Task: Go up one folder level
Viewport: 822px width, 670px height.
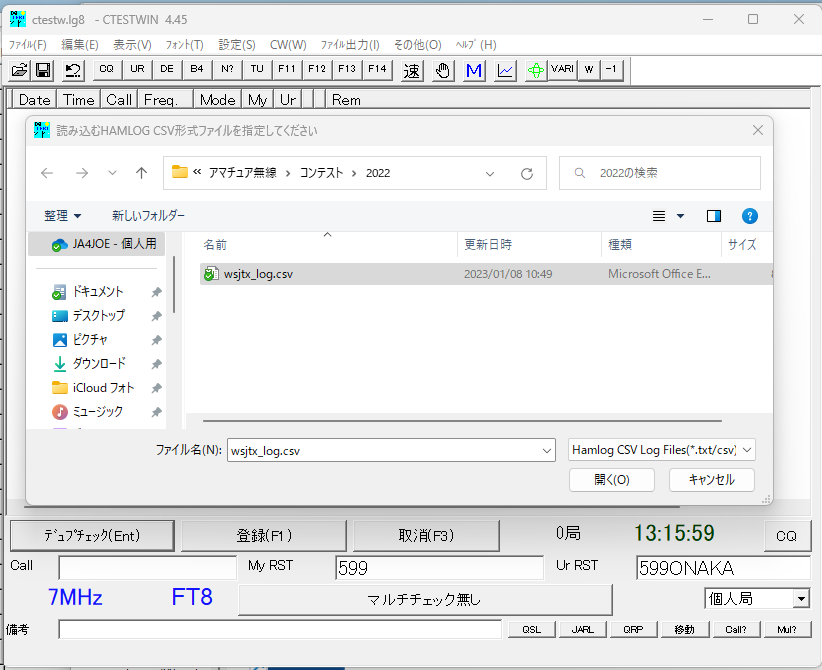Action: tap(142, 173)
